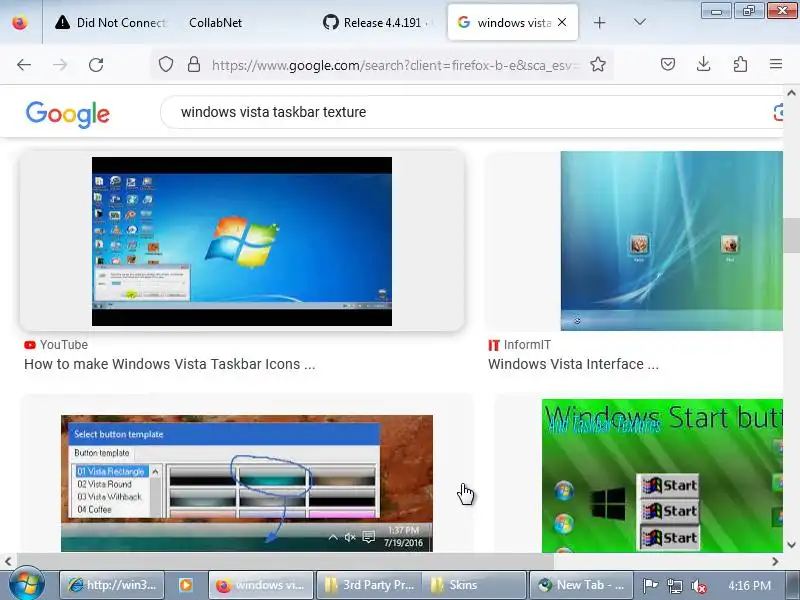
Task: Select the Firefox windows vi... taskbar button
Action: coord(261,585)
